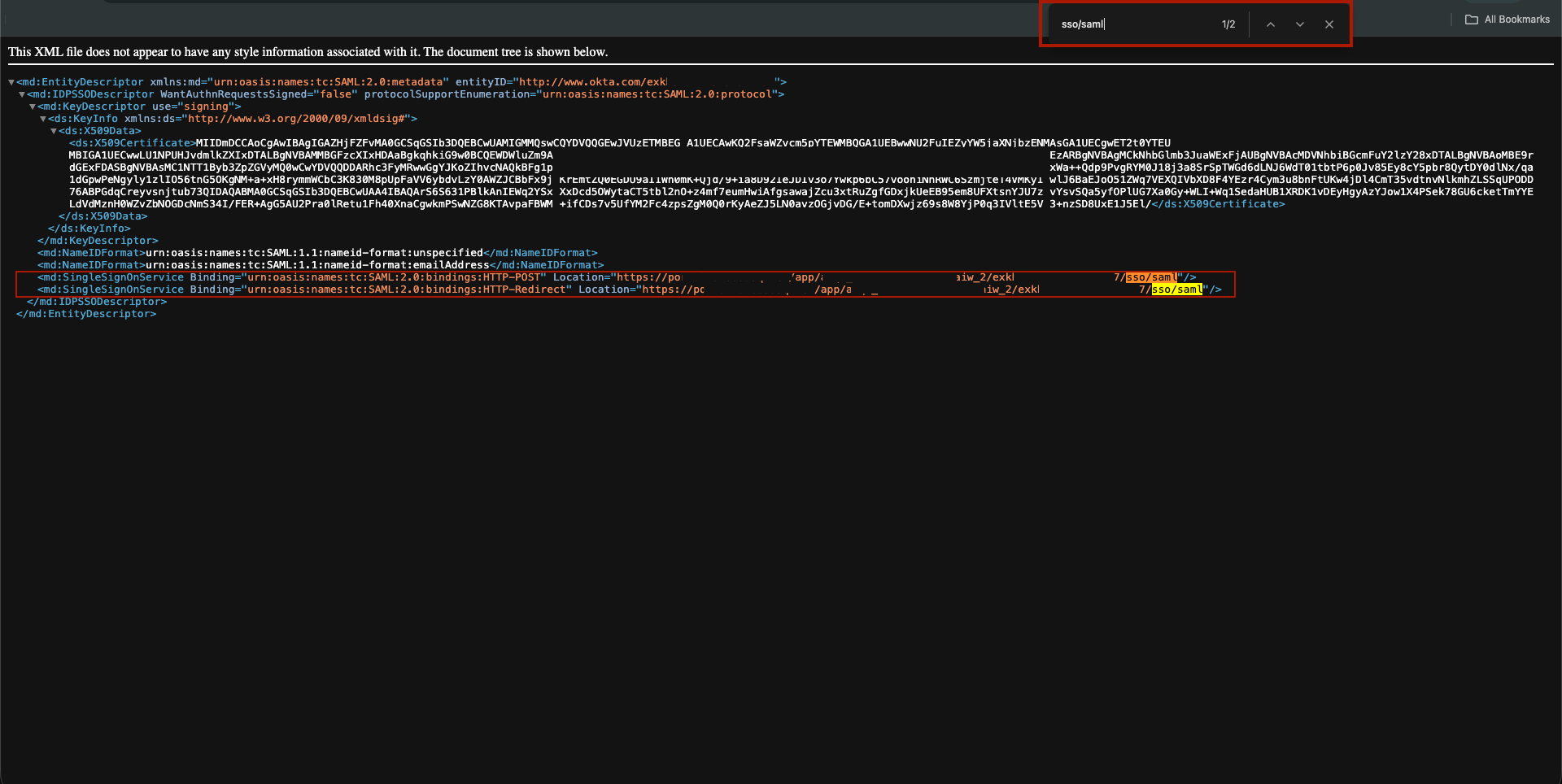Screen dimensions: 1562x784
Task: Click the XML style information notice
Action: click(308, 52)
